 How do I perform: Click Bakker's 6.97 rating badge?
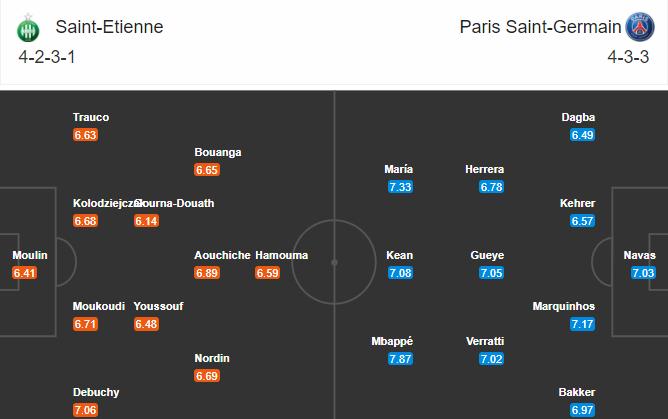pos(582,410)
